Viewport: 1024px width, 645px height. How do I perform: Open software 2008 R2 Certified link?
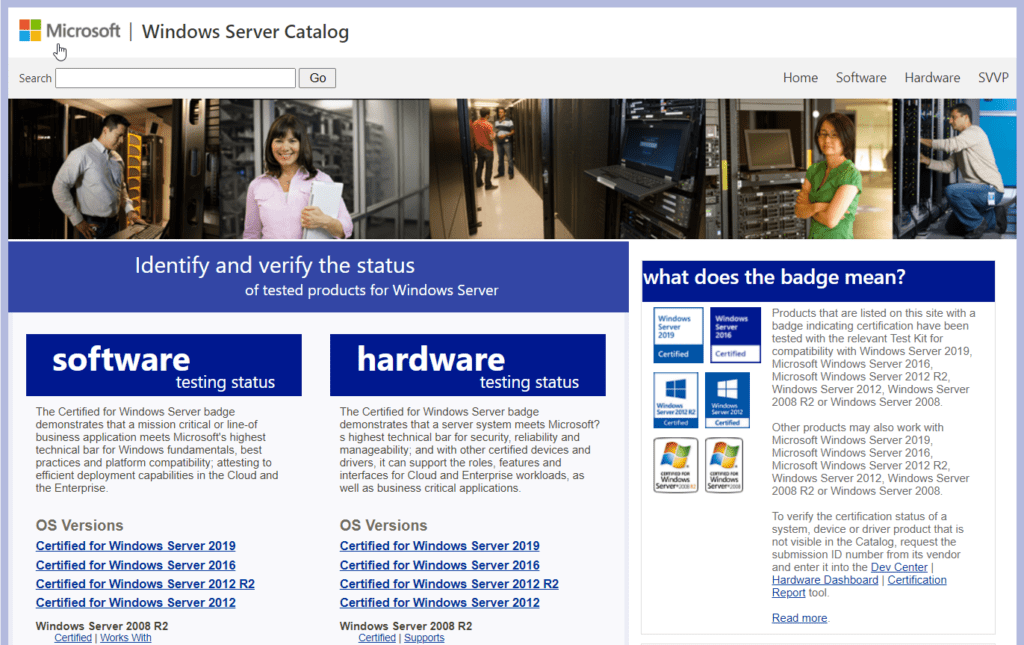click(x=73, y=638)
